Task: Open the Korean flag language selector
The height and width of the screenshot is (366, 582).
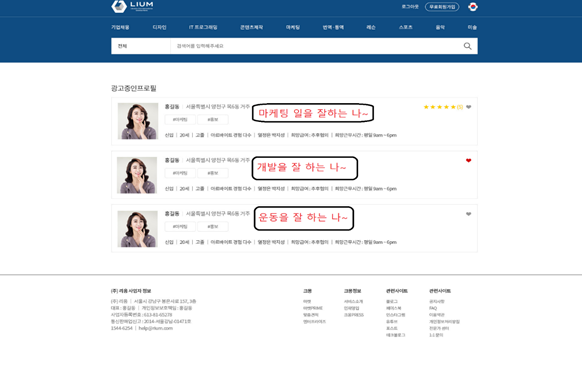Action: [473, 7]
